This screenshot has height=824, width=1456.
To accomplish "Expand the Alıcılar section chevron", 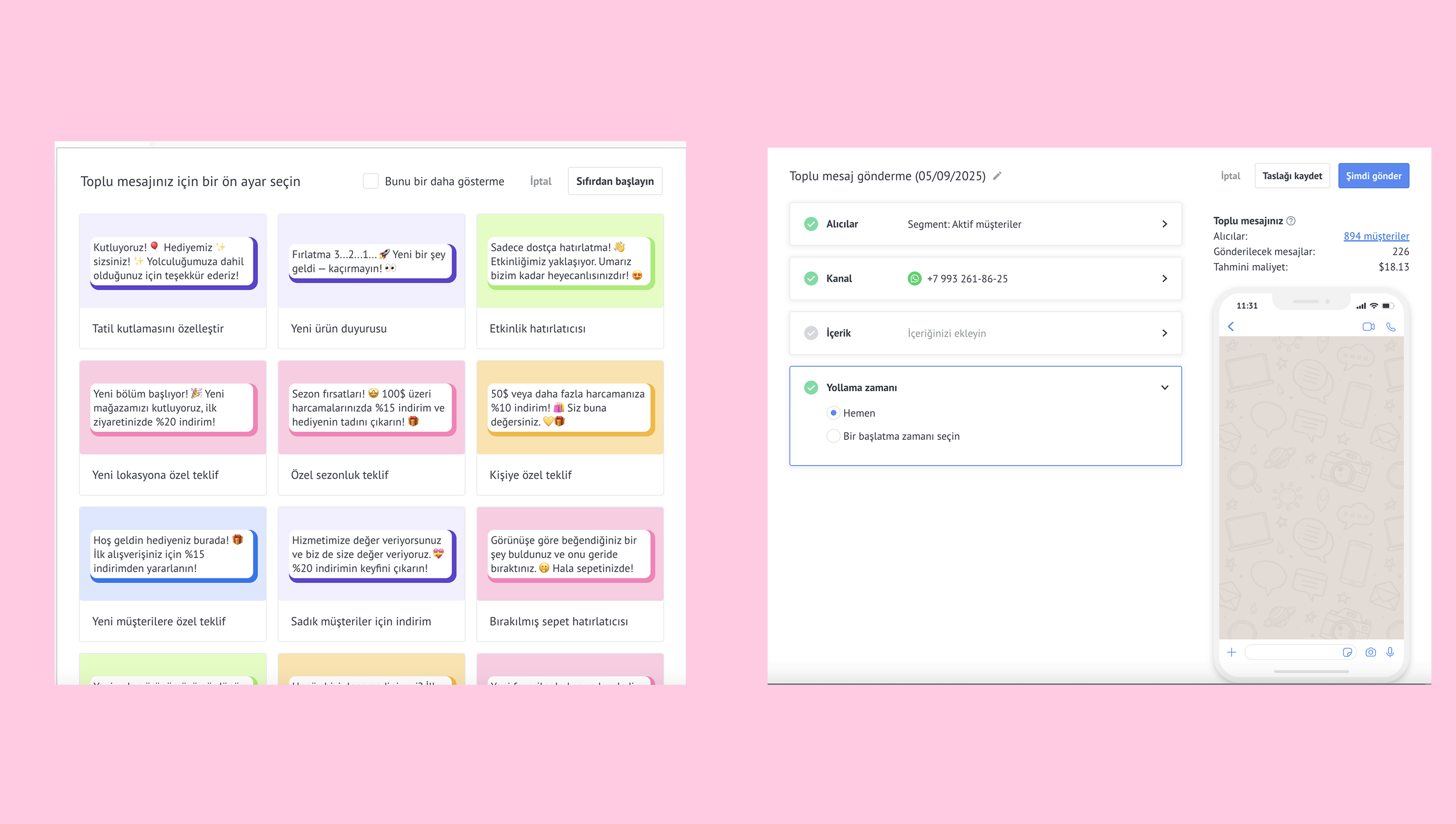I will pos(1164,224).
